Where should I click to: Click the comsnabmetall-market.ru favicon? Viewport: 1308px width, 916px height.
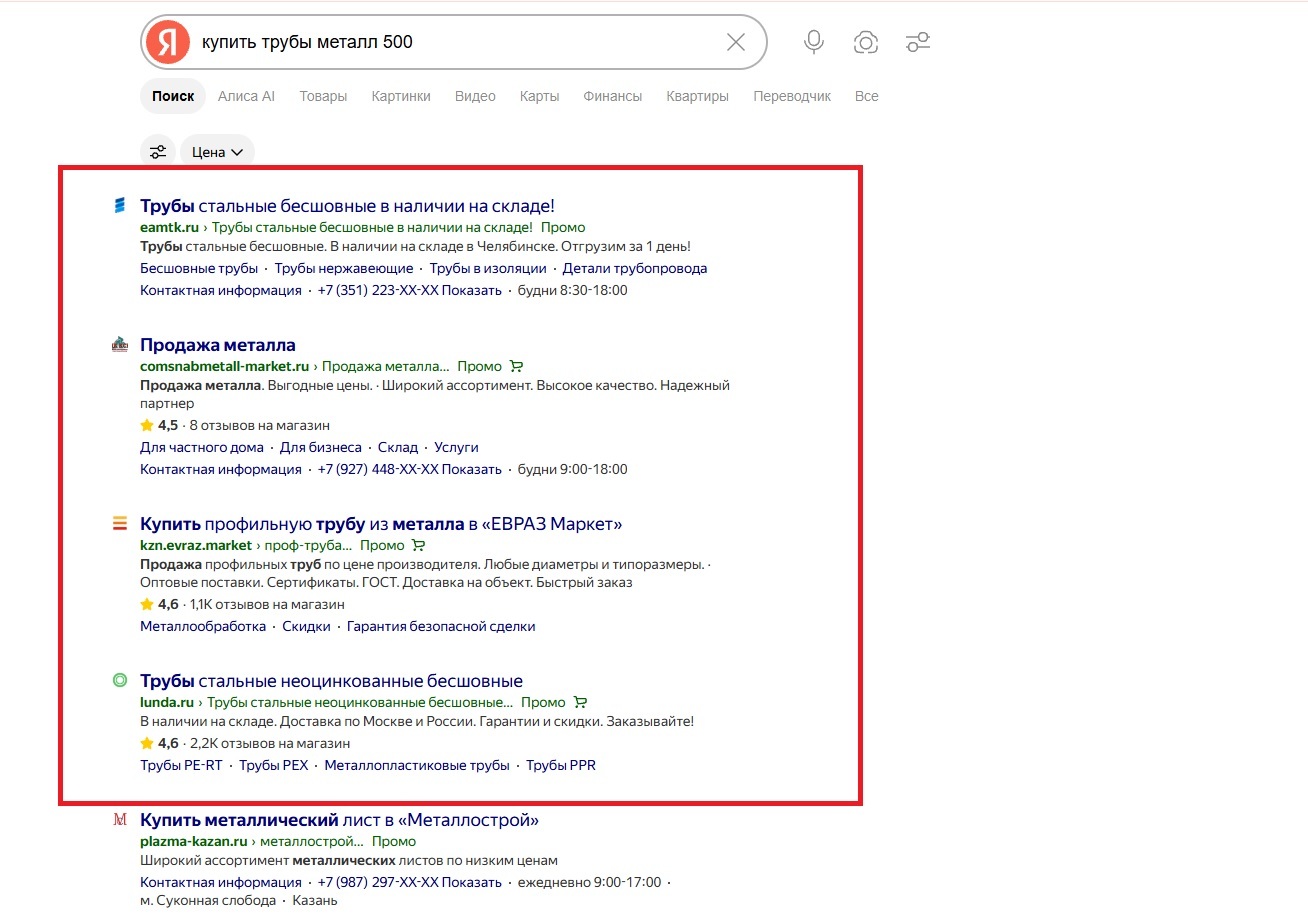pos(120,345)
